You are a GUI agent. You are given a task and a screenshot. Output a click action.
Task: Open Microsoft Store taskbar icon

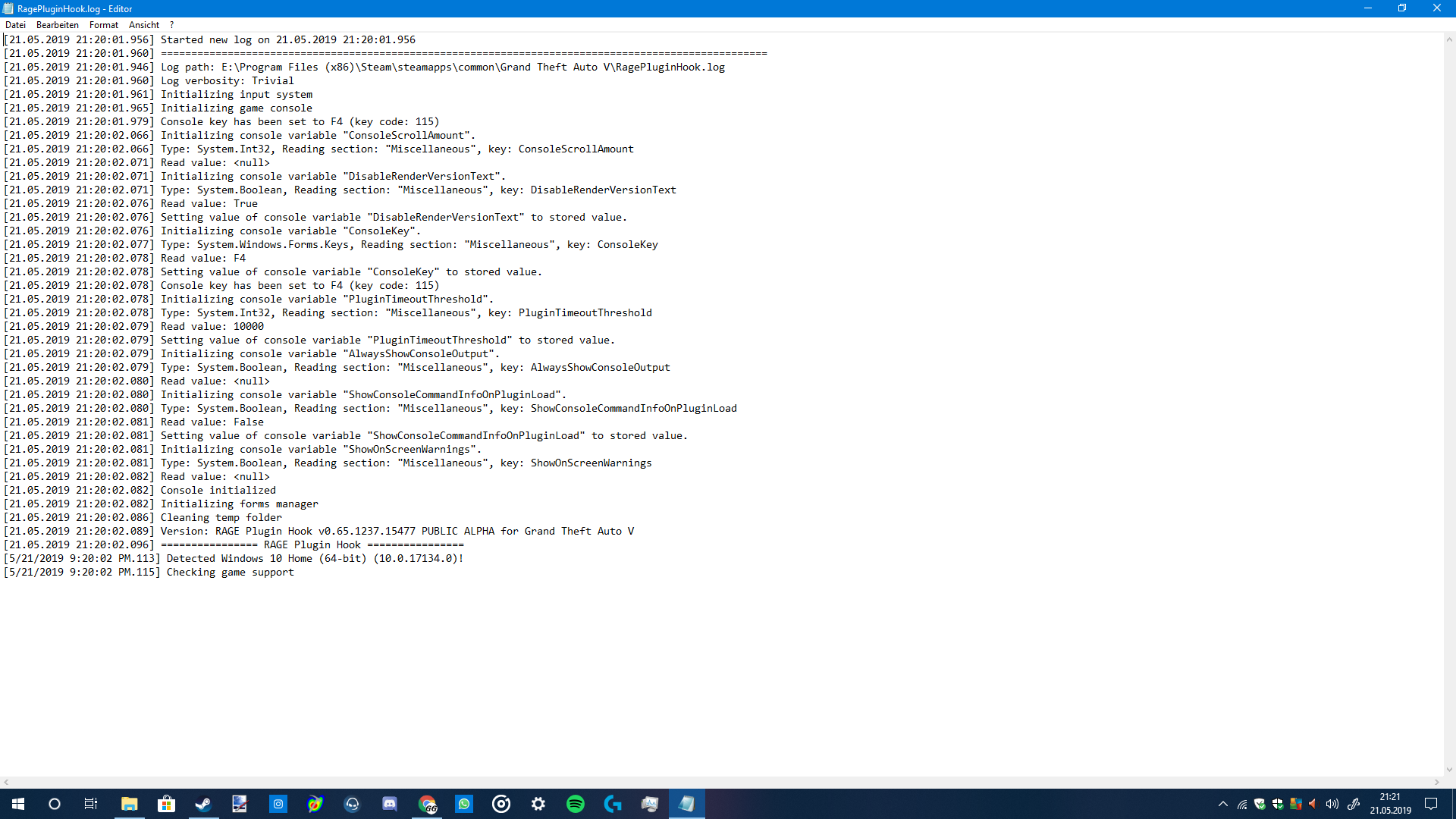click(x=166, y=804)
